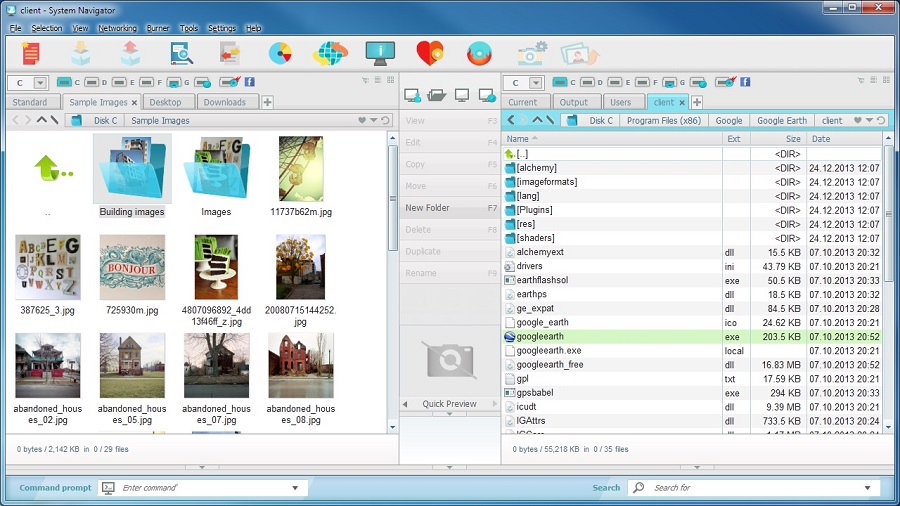
Task: Toggle the Quick Preview panel
Action: tap(448, 404)
